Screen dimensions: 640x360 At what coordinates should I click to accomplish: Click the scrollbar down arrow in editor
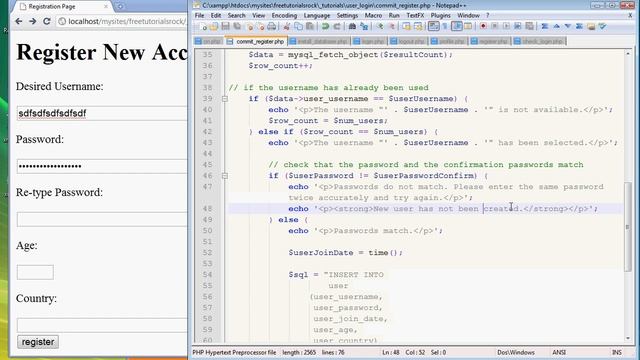click(x=628, y=338)
